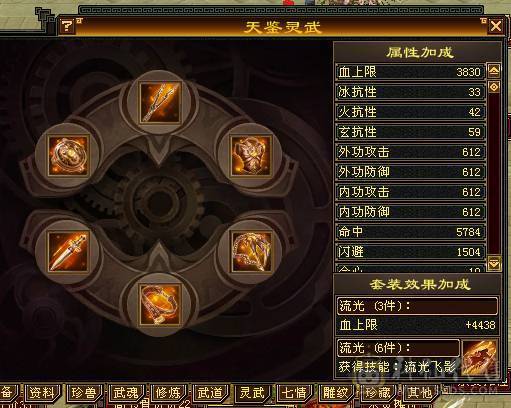Image resolution: width=511 pixels, height=408 pixels.
Task: Open the help question mark icon
Action: point(67,26)
